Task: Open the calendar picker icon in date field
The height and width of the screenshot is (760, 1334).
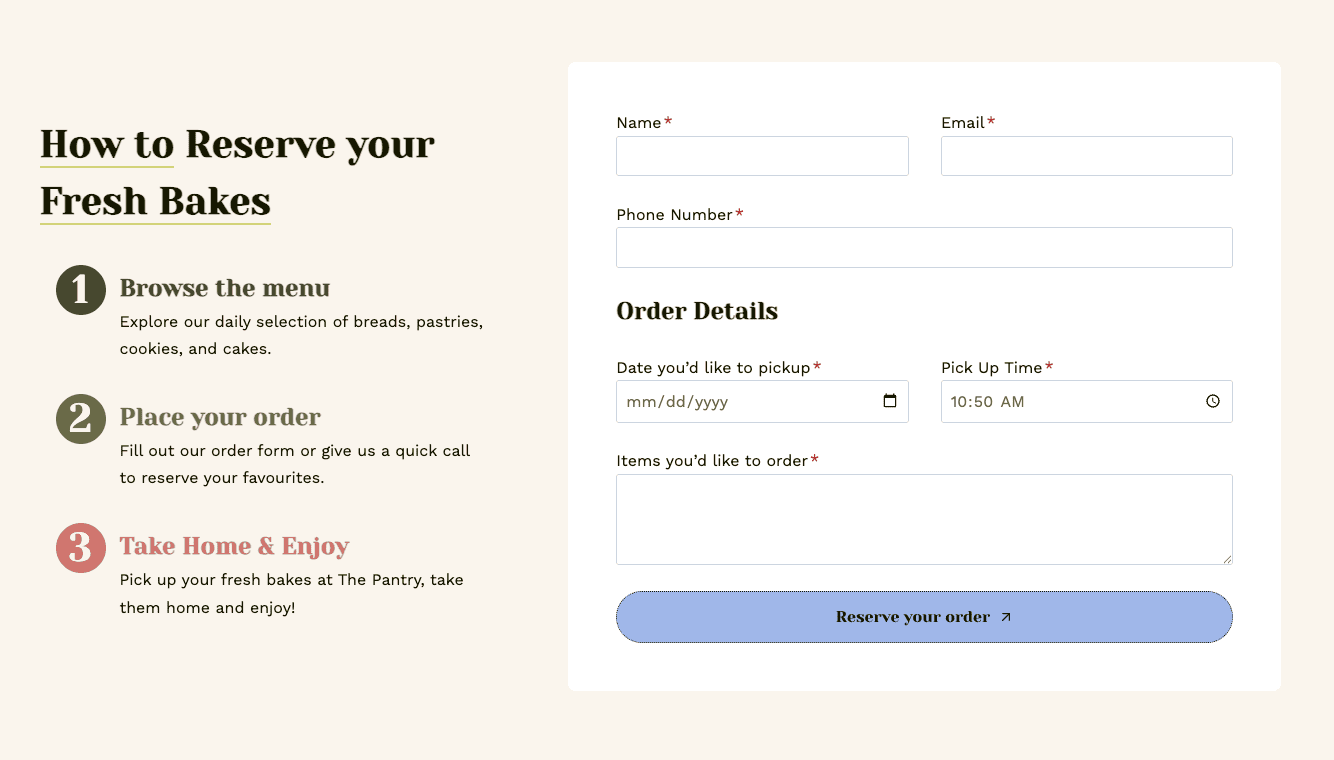Action: (x=890, y=401)
